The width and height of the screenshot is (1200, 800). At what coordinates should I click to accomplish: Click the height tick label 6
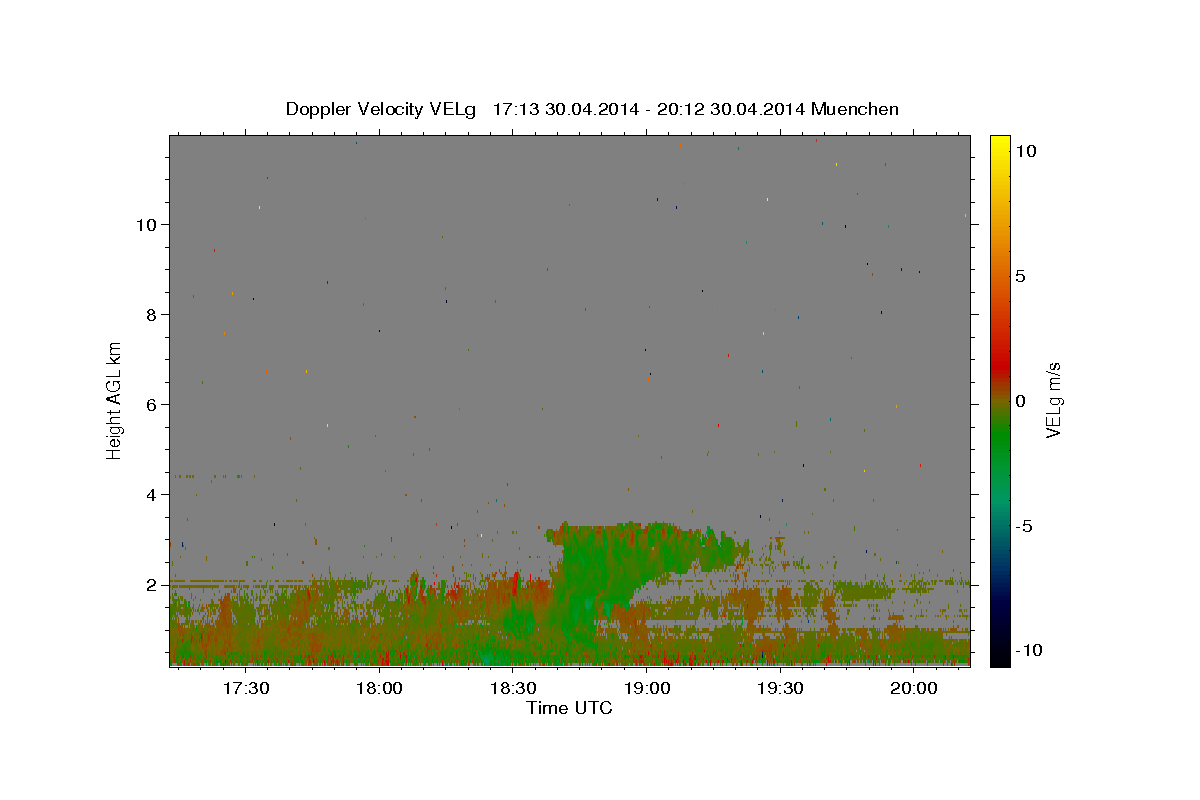pyautogui.click(x=152, y=405)
